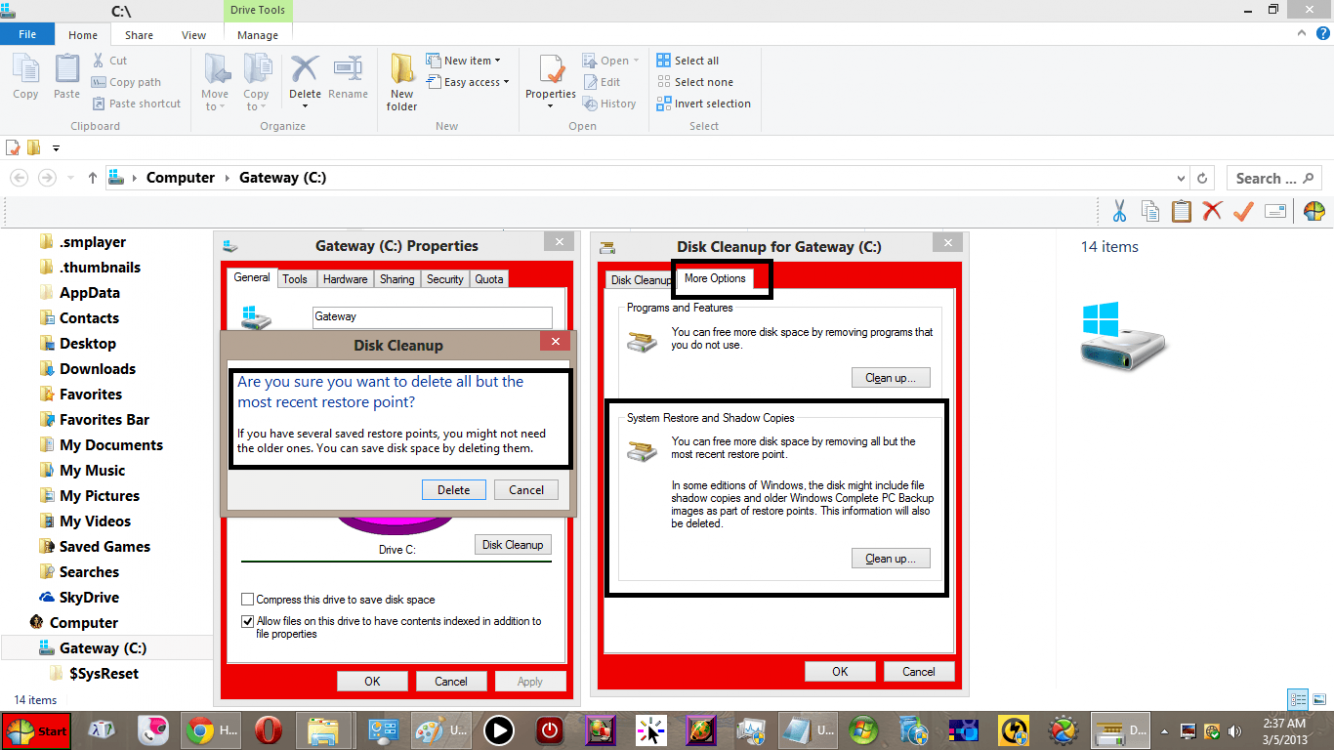Image resolution: width=1334 pixels, height=750 pixels.
Task: Click the colorful pie icon at toolbar end
Action: pos(1314,211)
